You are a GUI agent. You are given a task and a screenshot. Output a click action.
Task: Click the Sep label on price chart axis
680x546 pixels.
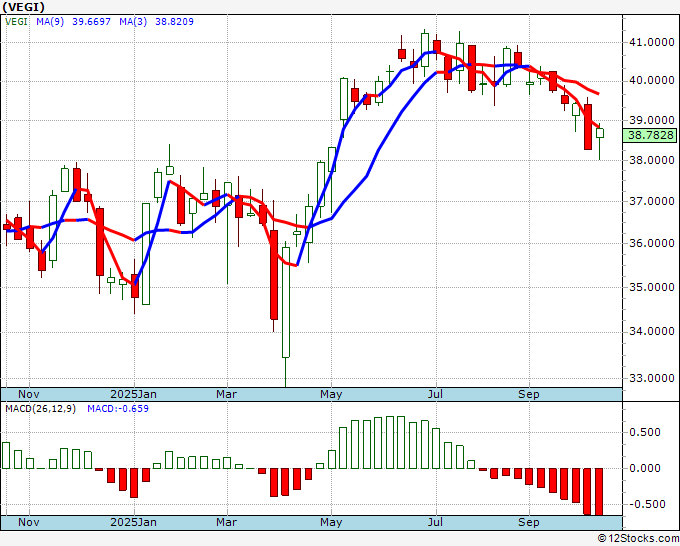(x=529, y=394)
